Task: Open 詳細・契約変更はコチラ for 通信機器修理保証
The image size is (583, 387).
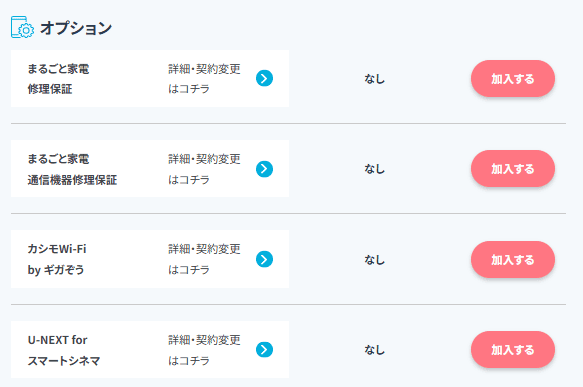Action: [204, 169]
